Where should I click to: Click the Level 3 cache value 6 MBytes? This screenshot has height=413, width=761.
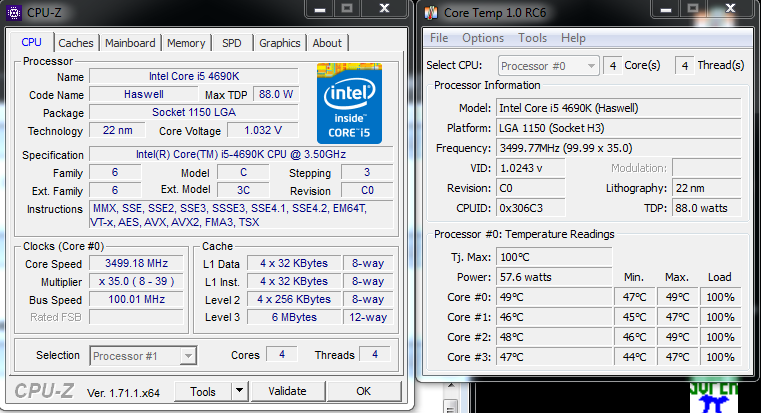point(294,317)
